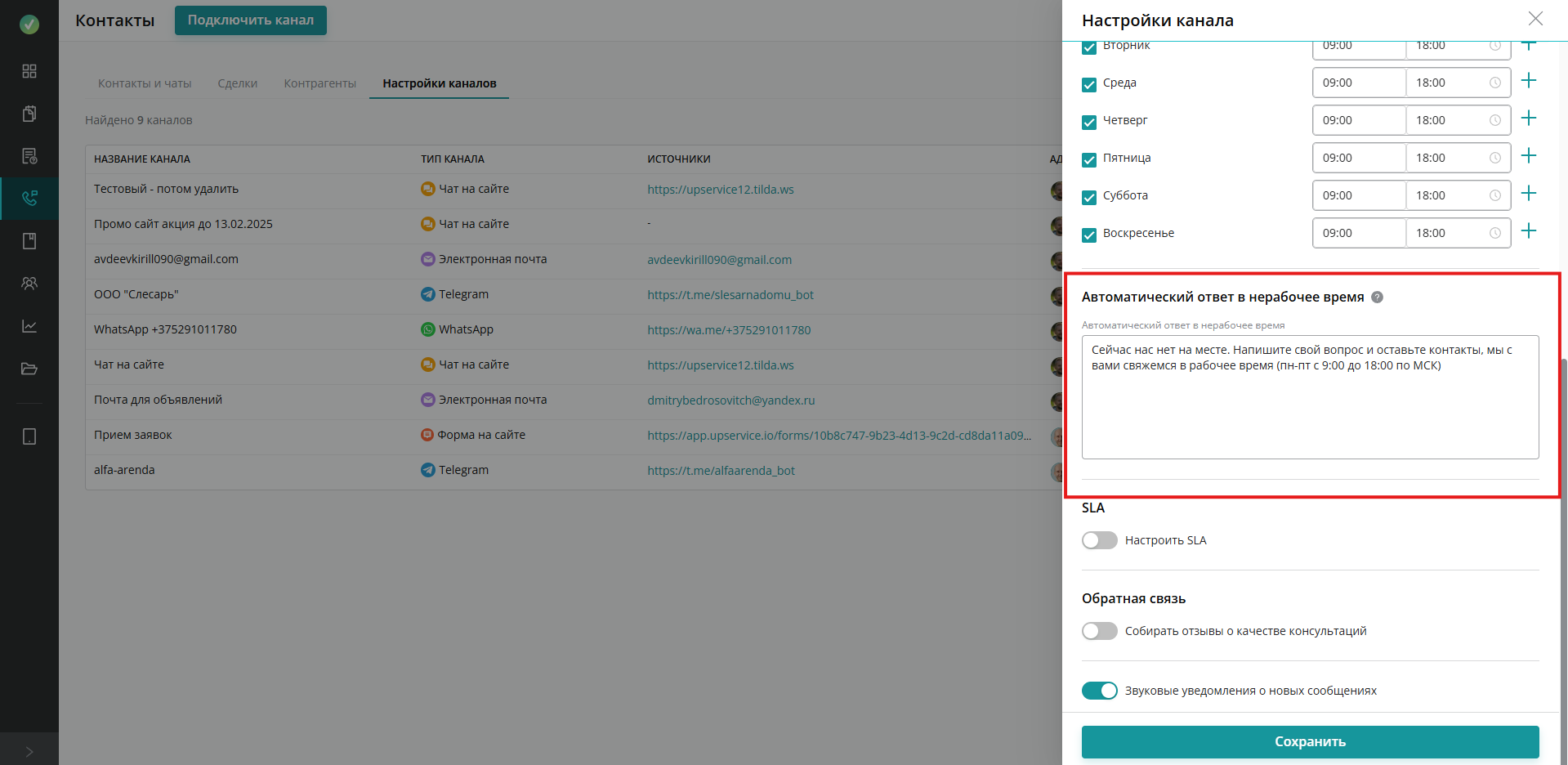Add time interval for Суббота
This screenshot has height=765, width=1568.
pos(1529,194)
